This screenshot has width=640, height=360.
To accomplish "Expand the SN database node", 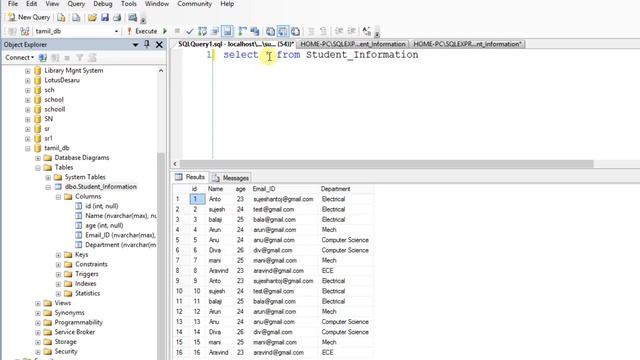I will tap(27, 119).
